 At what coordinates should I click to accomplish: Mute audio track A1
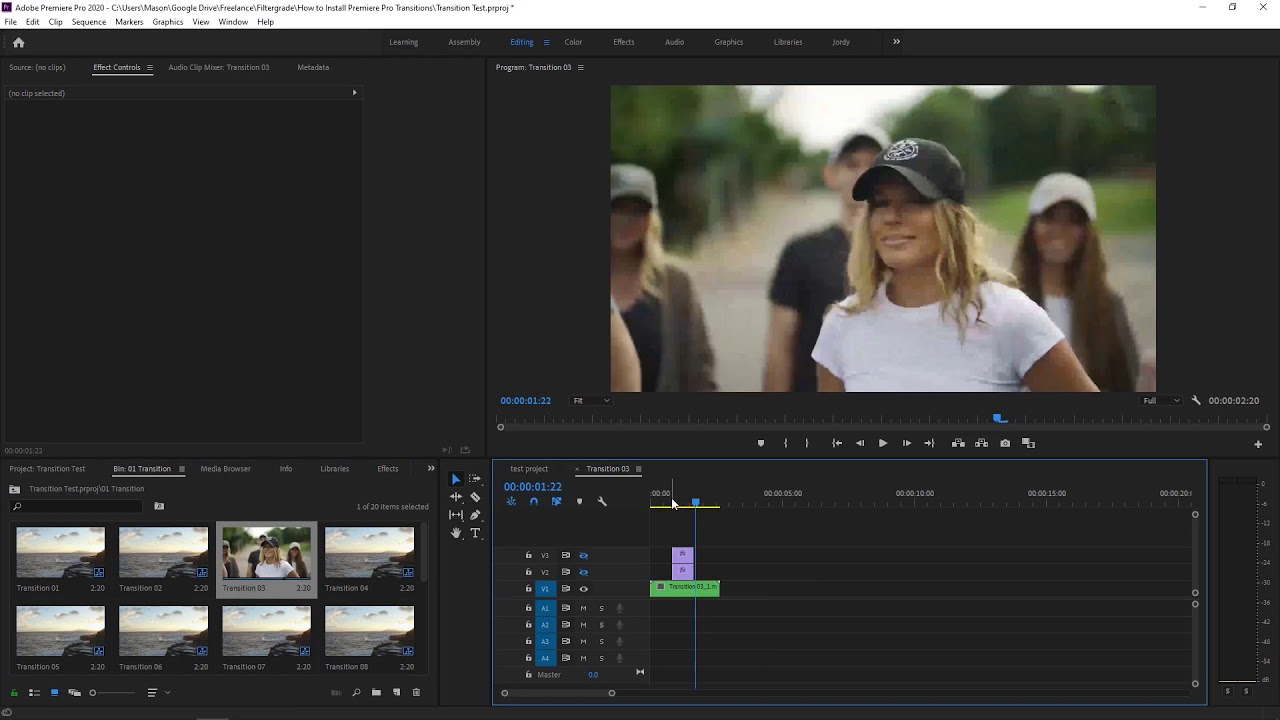click(x=584, y=608)
